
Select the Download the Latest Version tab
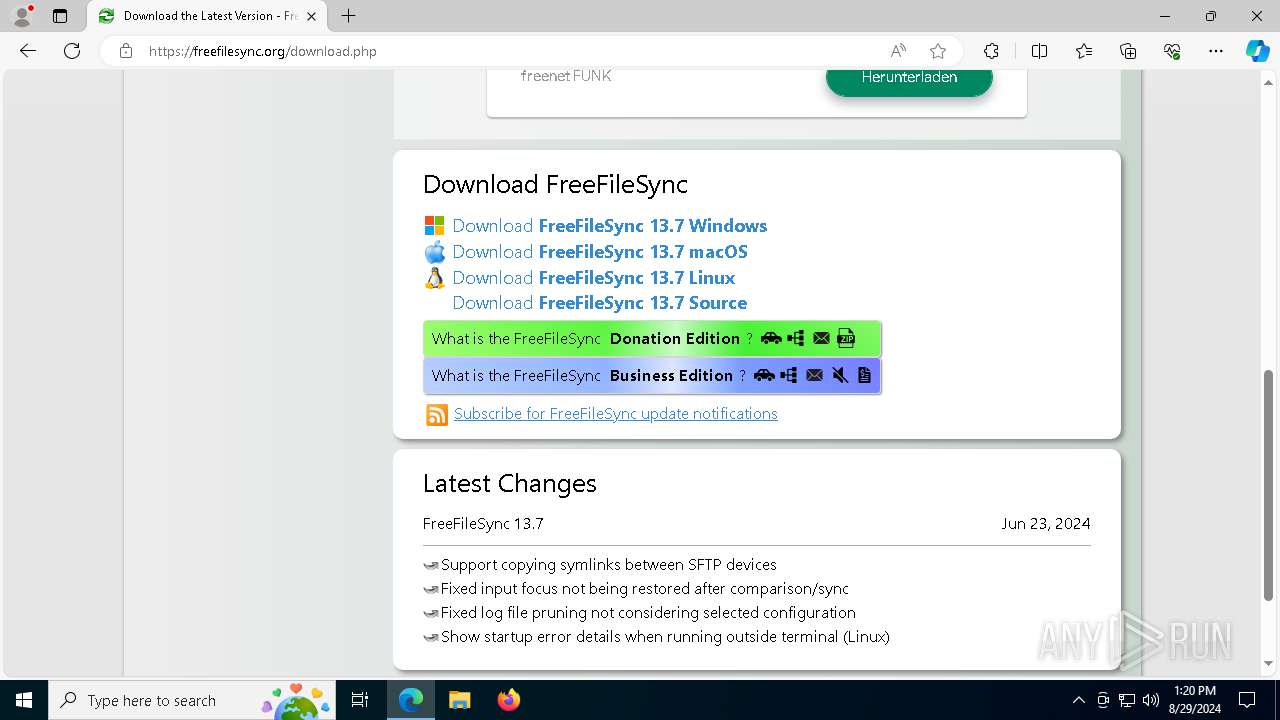(x=207, y=16)
